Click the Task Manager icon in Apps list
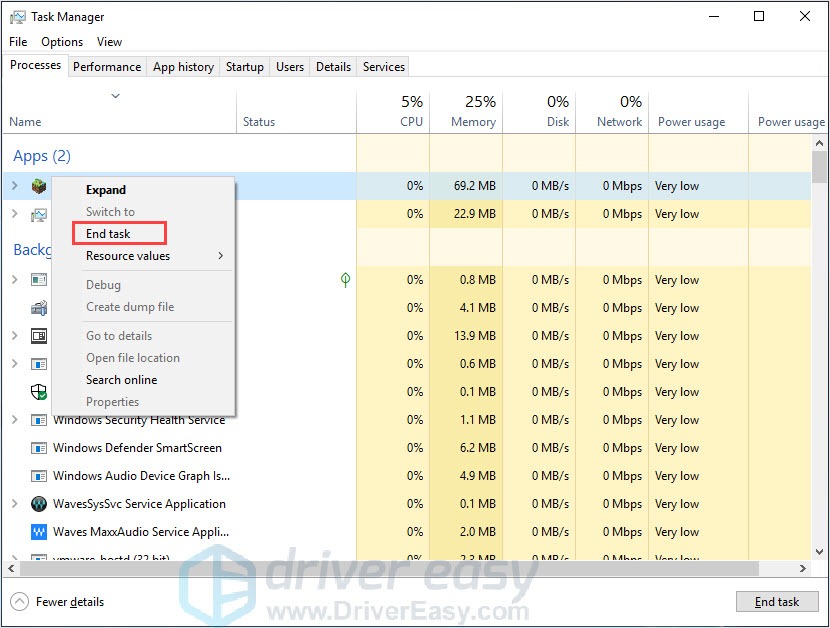 pos(39,214)
